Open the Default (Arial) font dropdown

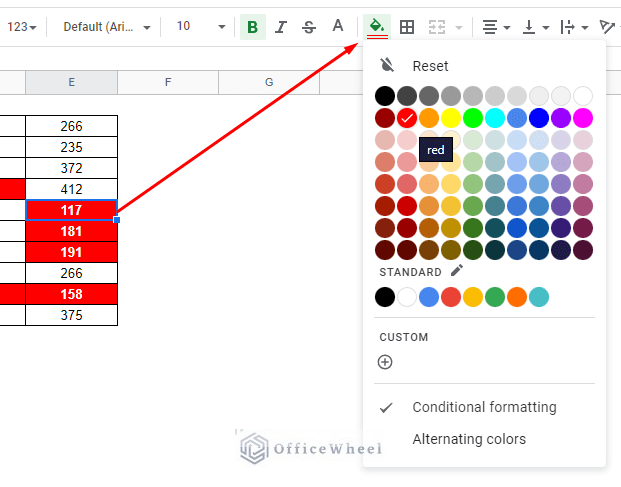point(107,27)
